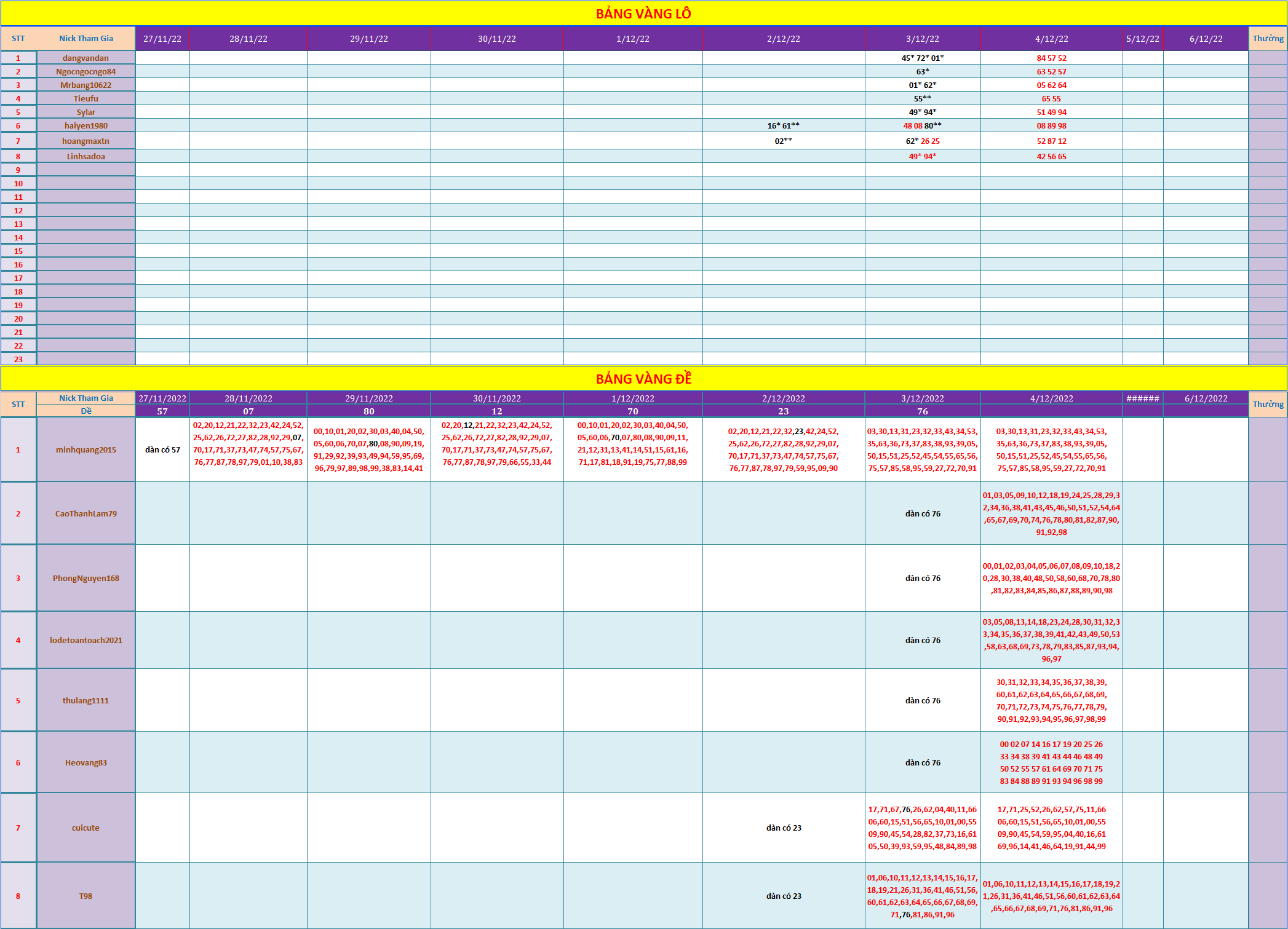Select the Đề result cell '76' under 3/12/2022
This screenshot has width=1288, height=929.
point(923,411)
